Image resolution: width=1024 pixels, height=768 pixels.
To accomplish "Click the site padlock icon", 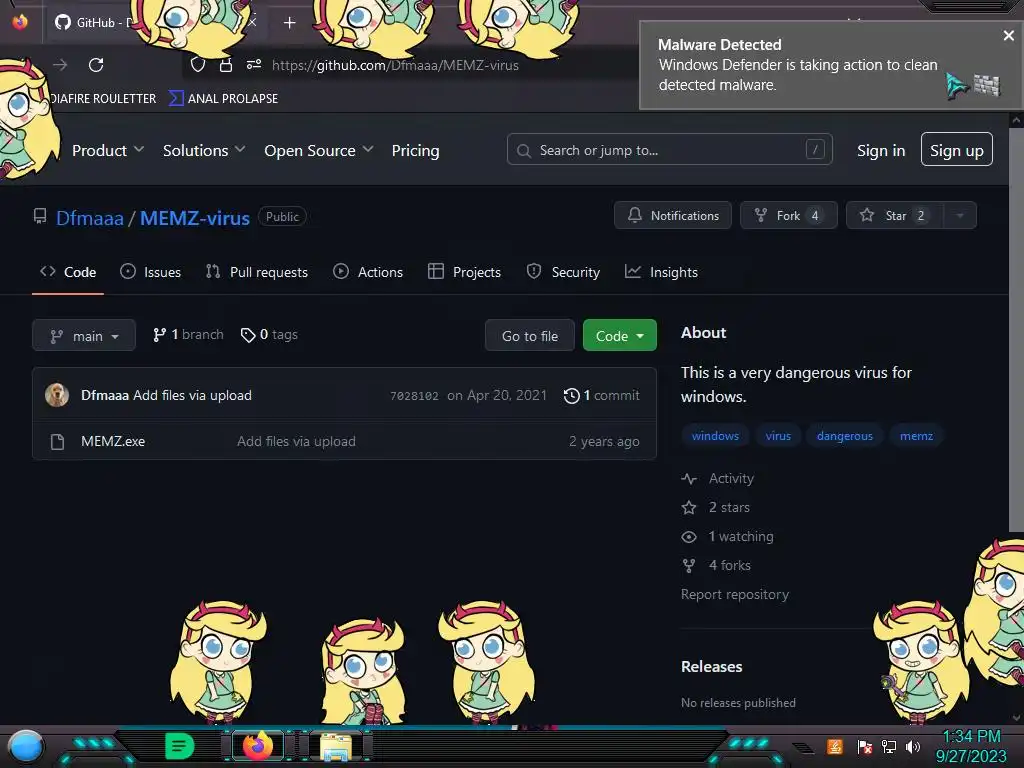I will 226,65.
